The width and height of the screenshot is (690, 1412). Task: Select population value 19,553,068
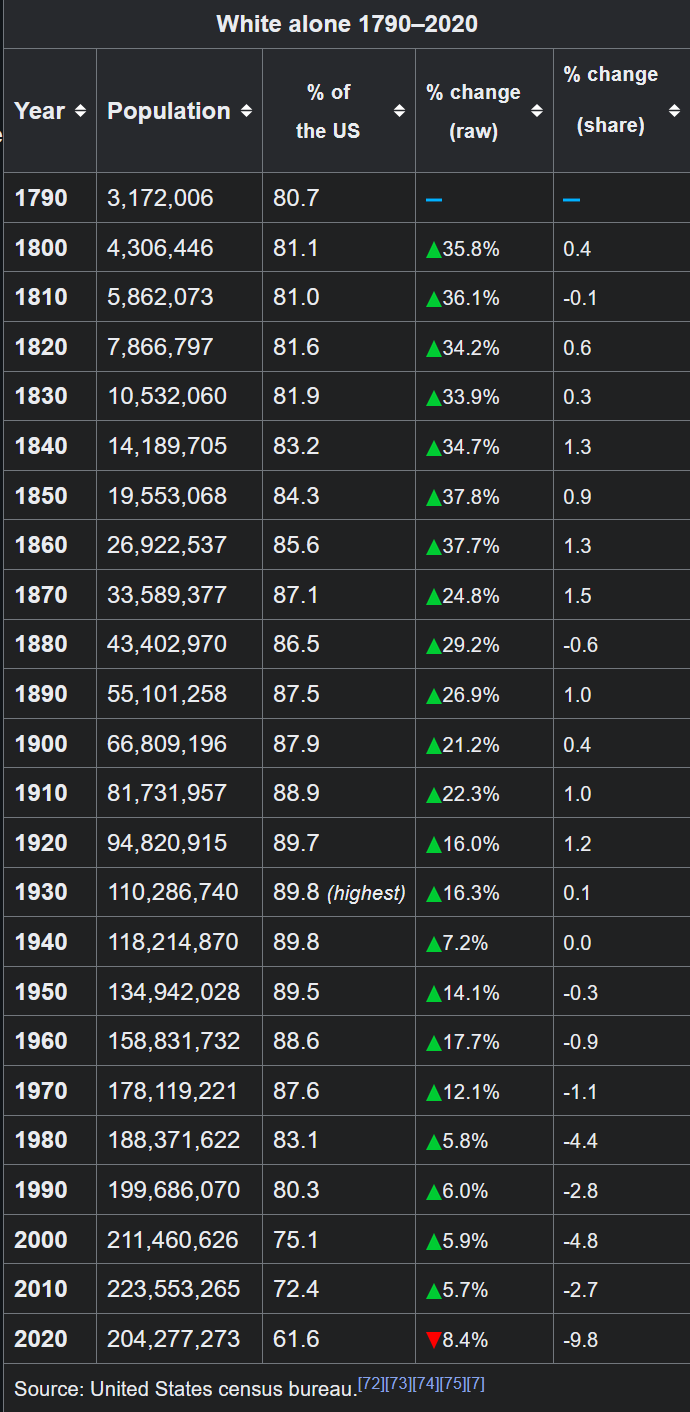167,496
